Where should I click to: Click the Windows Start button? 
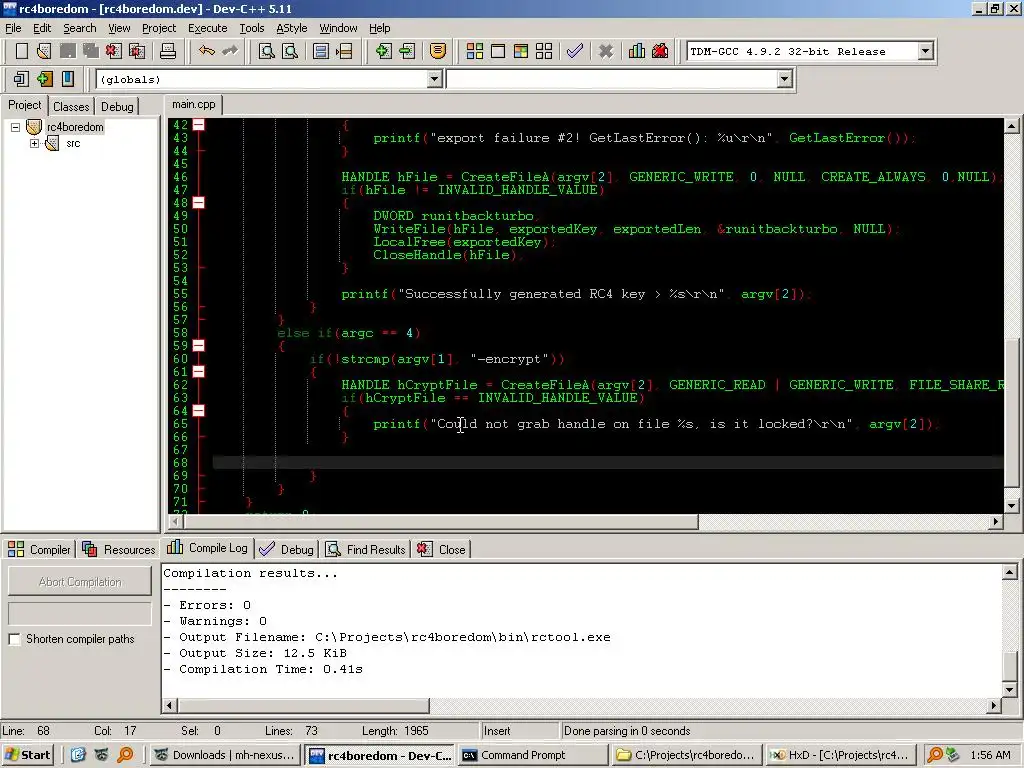[27, 755]
